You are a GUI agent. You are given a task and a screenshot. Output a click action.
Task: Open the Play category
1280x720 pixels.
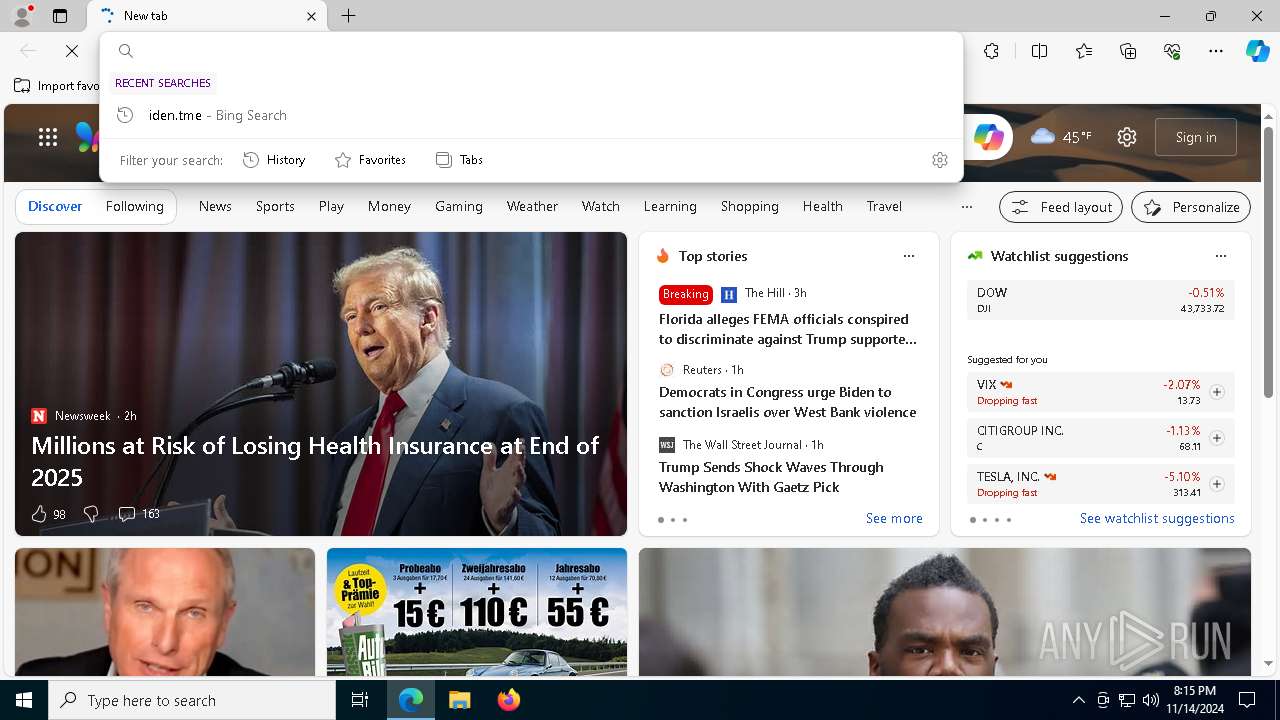point(331,206)
